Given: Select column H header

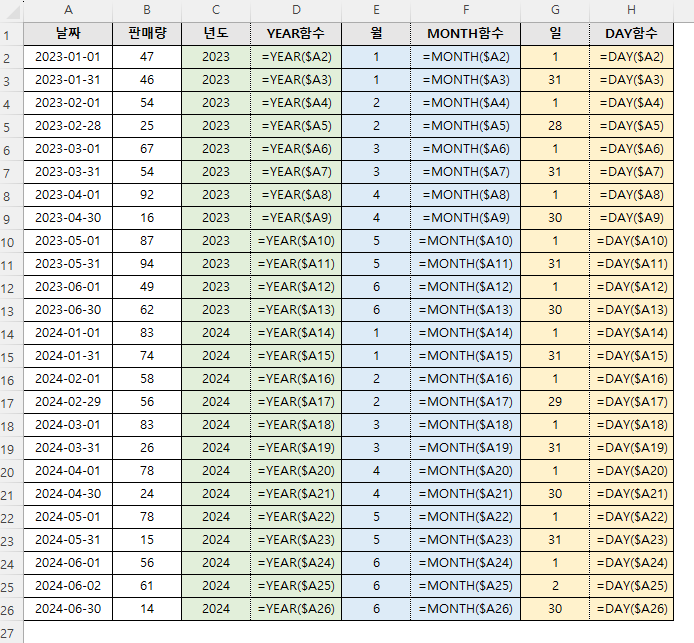Looking at the screenshot, I should point(632,10).
